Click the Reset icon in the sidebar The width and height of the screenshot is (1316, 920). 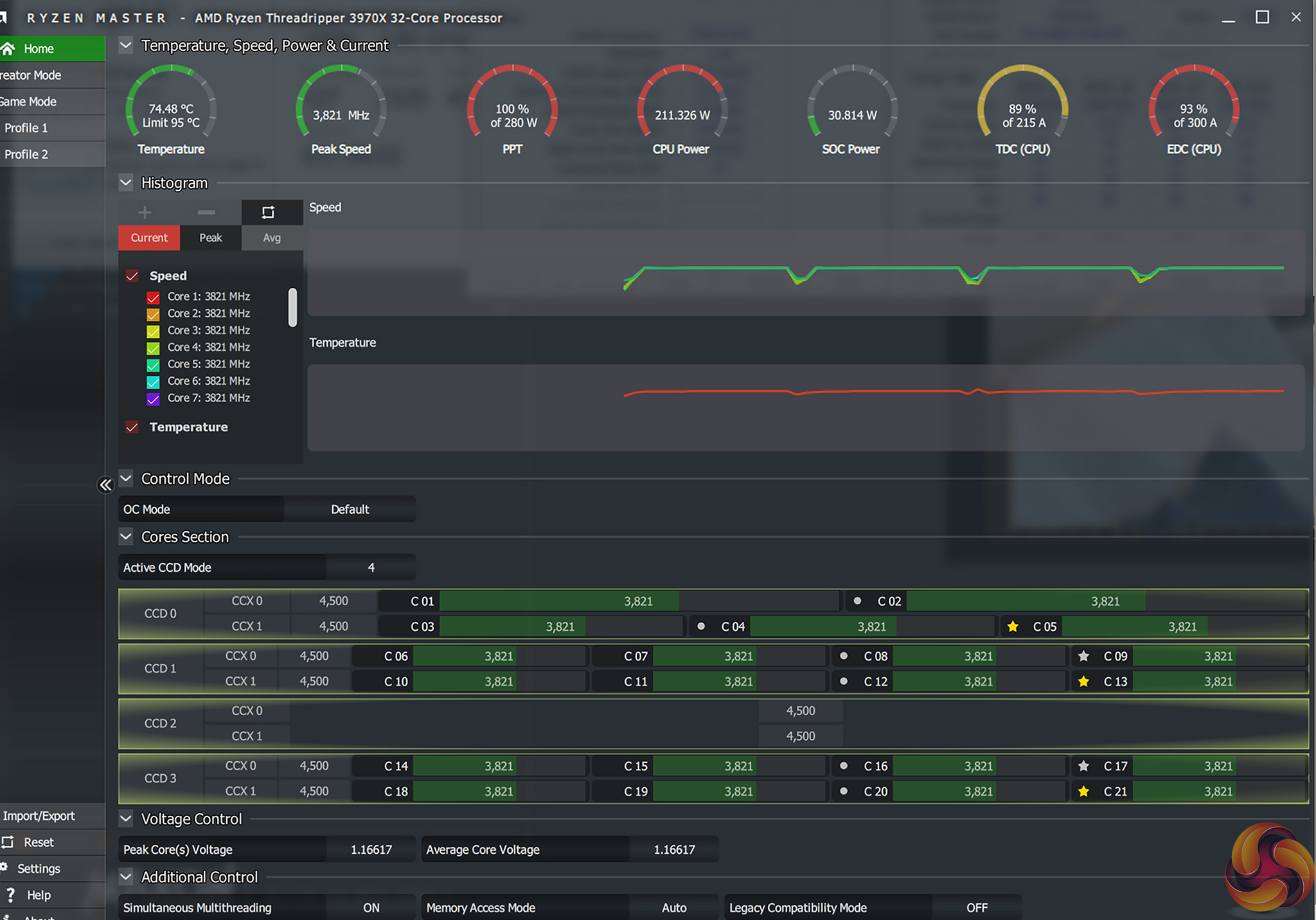click(8, 842)
